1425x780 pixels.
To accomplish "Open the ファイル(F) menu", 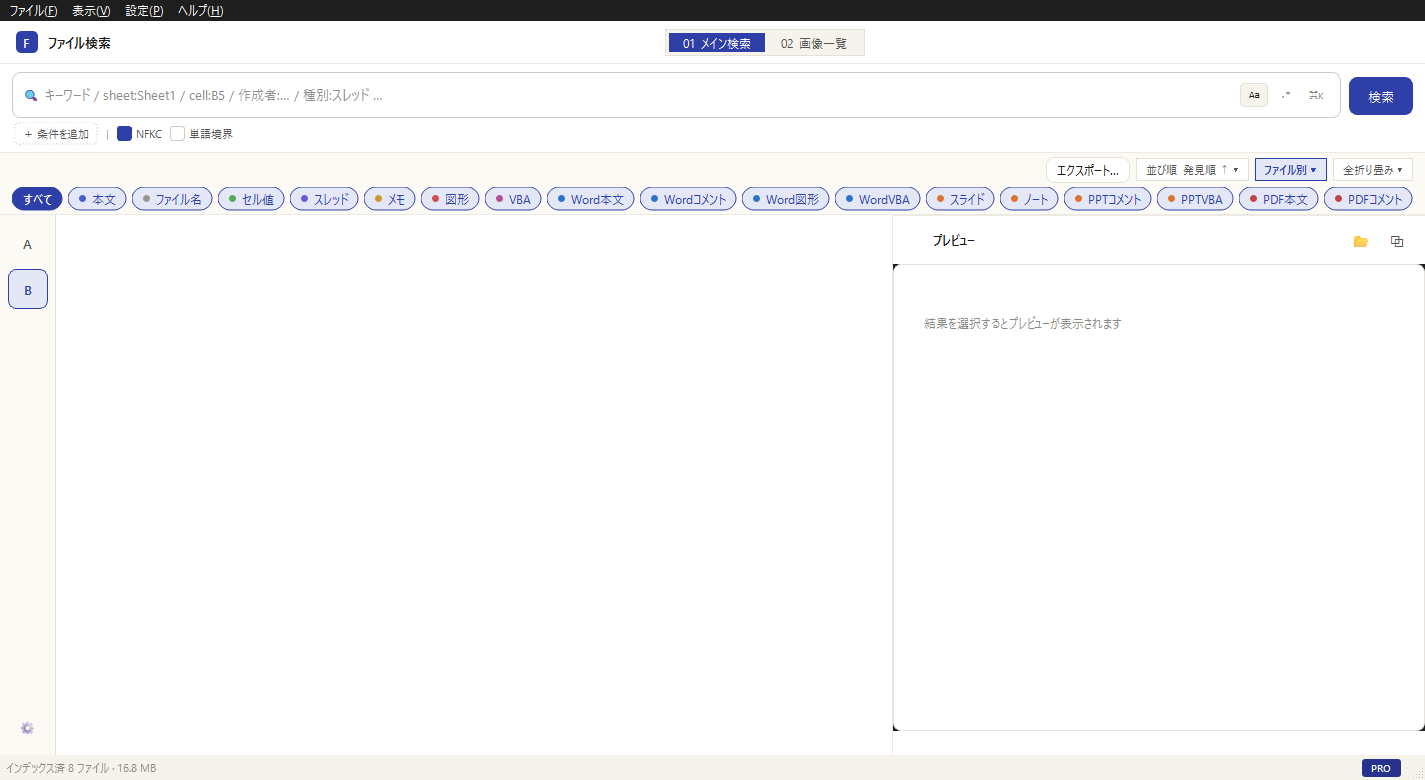I will (x=33, y=11).
